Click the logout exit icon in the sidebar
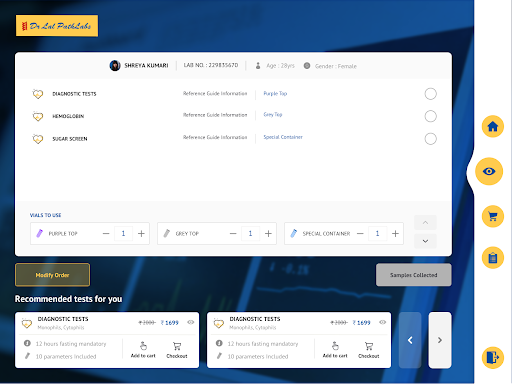 click(x=493, y=357)
